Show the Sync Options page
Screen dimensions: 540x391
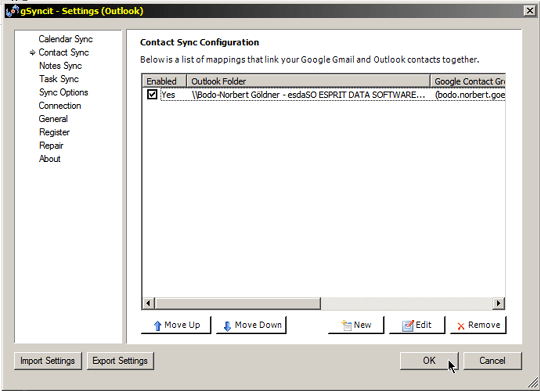[x=63, y=92]
